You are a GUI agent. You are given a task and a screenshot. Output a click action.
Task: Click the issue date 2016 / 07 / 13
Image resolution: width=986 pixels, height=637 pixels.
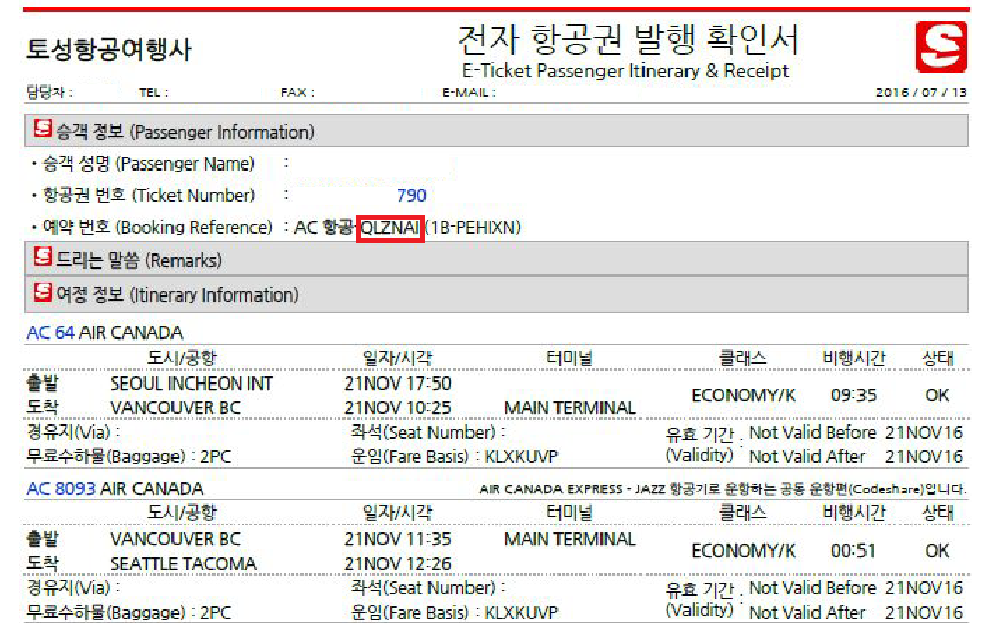[x=921, y=93]
